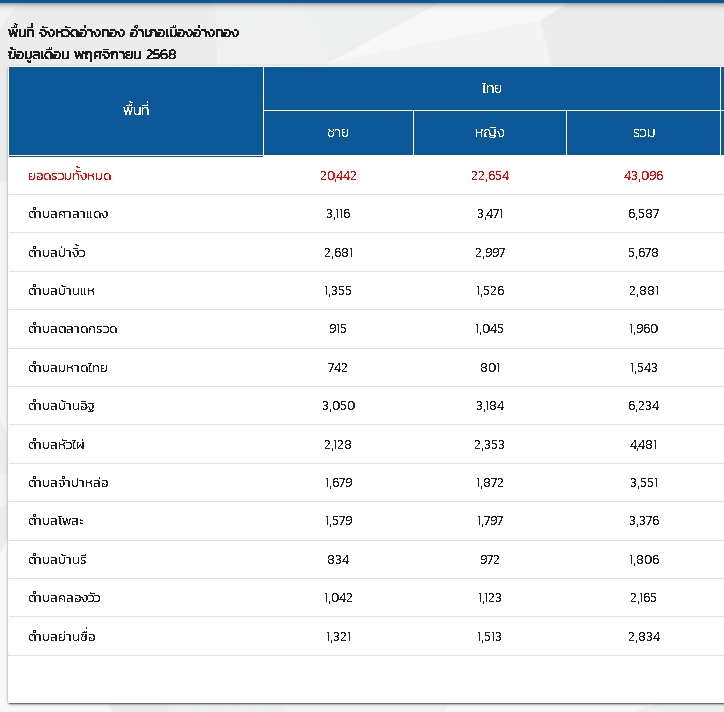Click the ตำบลป่างิ้ว row label
This screenshot has width=724, height=712.
pyautogui.click(x=64, y=252)
